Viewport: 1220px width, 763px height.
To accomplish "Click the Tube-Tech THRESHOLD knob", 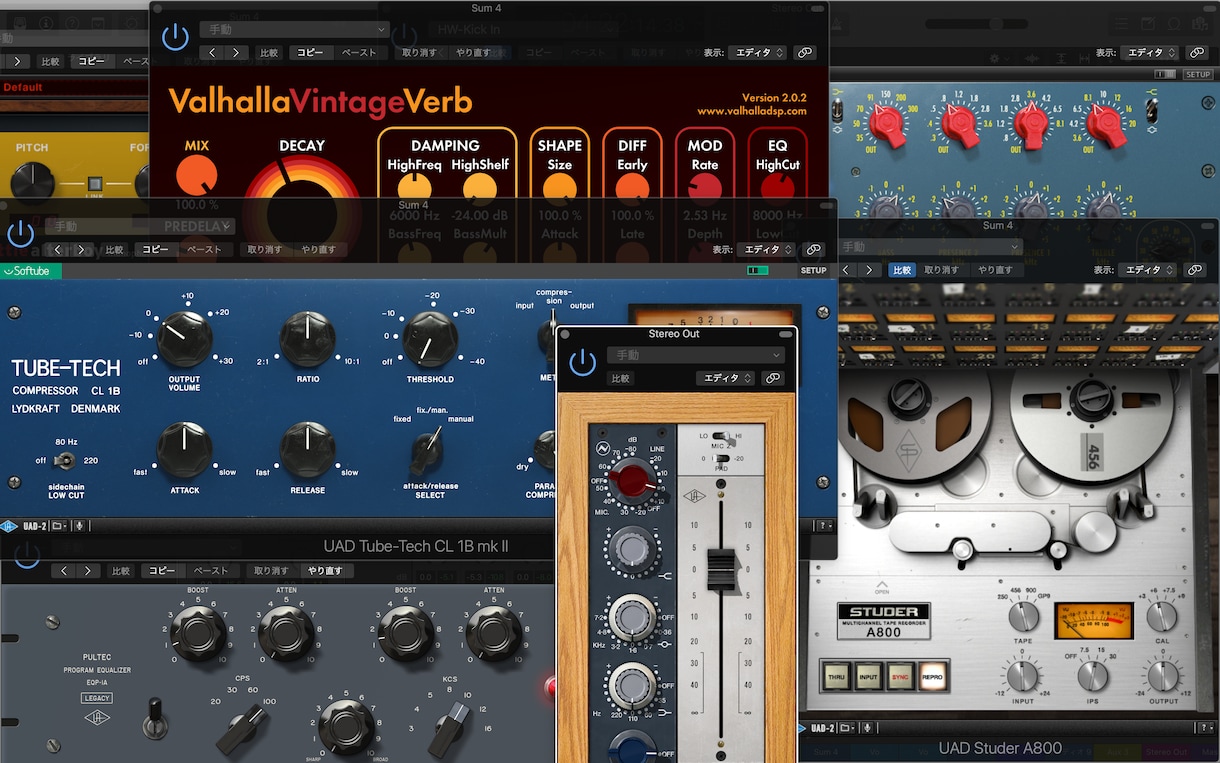I will (430, 339).
